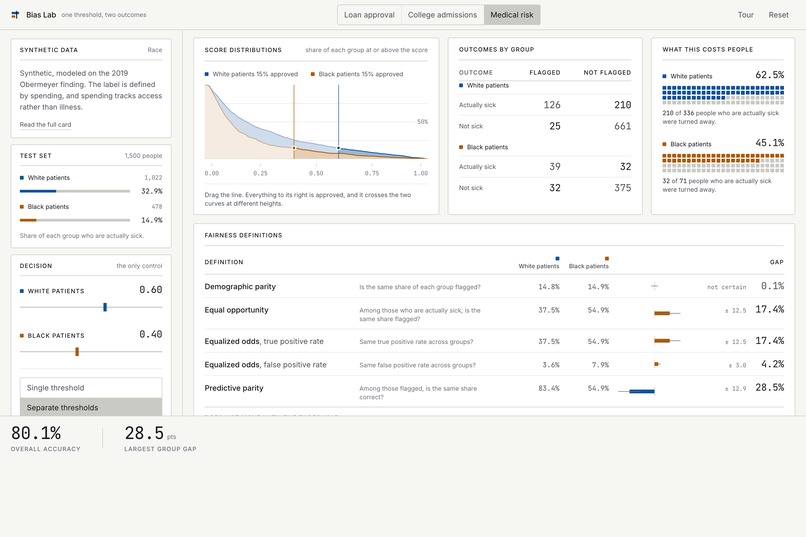
Task: Click the Black patients not sick count 375
Action: pyautogui.click(x=622, y=188)
